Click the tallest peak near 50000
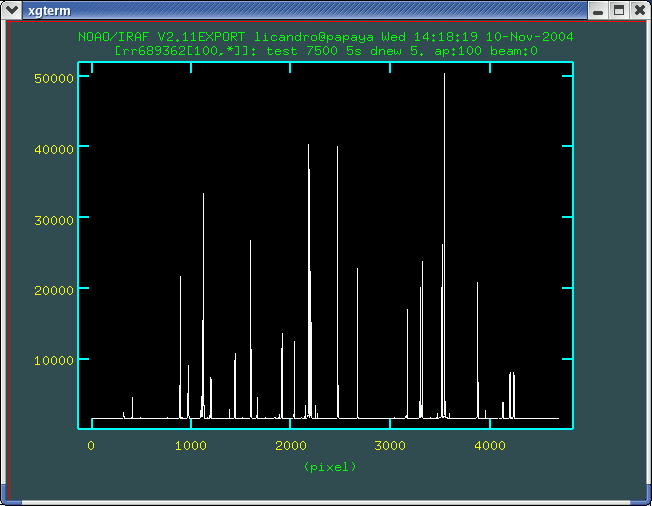The image size is (652, 506). point(444,76)
